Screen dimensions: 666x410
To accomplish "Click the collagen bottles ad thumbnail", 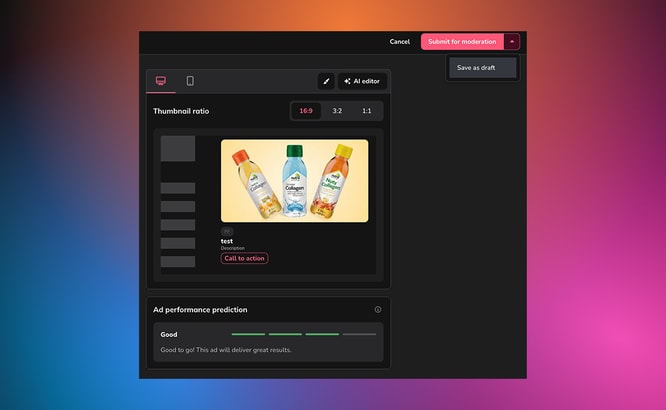I will coord(294,181).
